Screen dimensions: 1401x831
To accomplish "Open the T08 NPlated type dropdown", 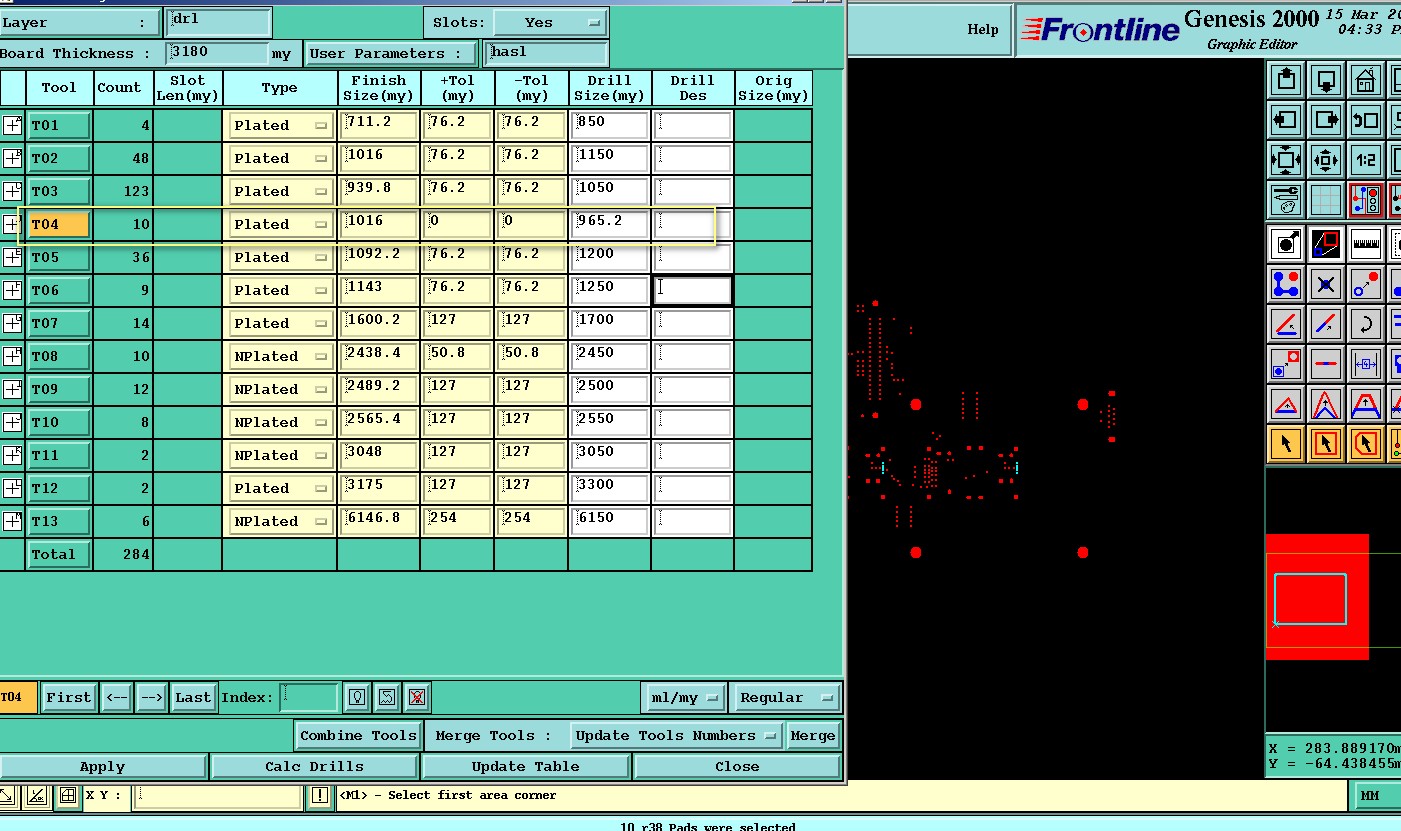I will (x=281, y=356).
